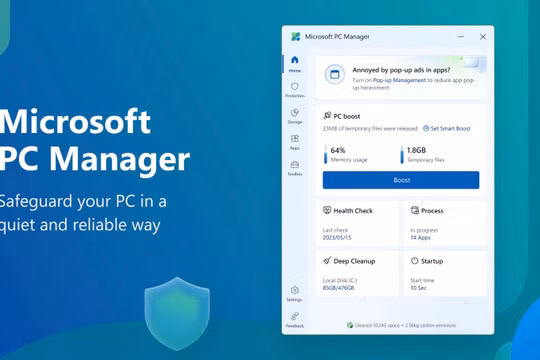Open the Process card
The width and height of the screenshot is (540, 360).
coord(445,223)
